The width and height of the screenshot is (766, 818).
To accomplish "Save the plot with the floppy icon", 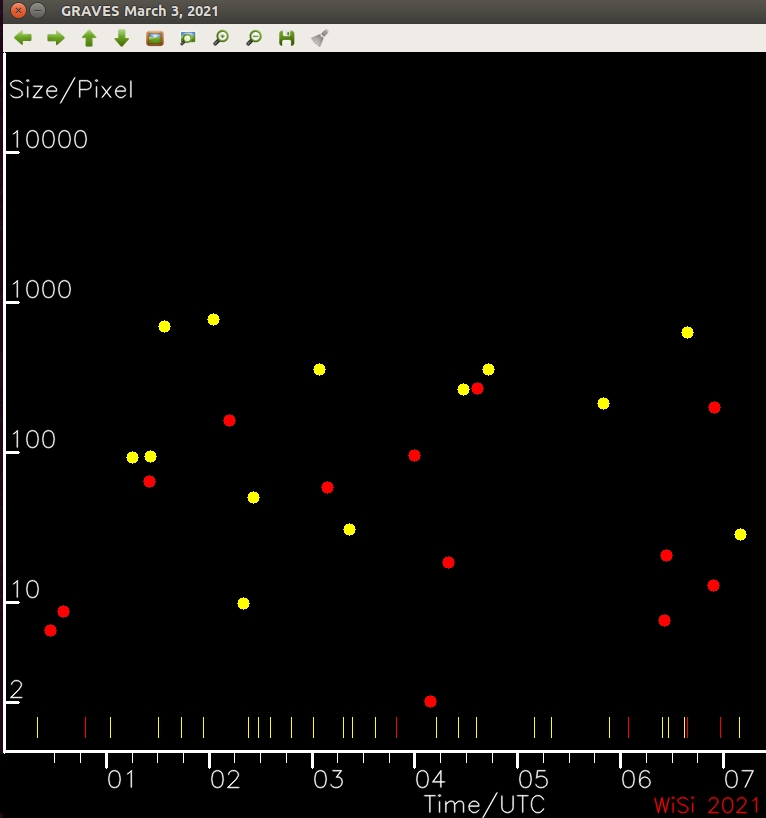I will pos(286,38).
